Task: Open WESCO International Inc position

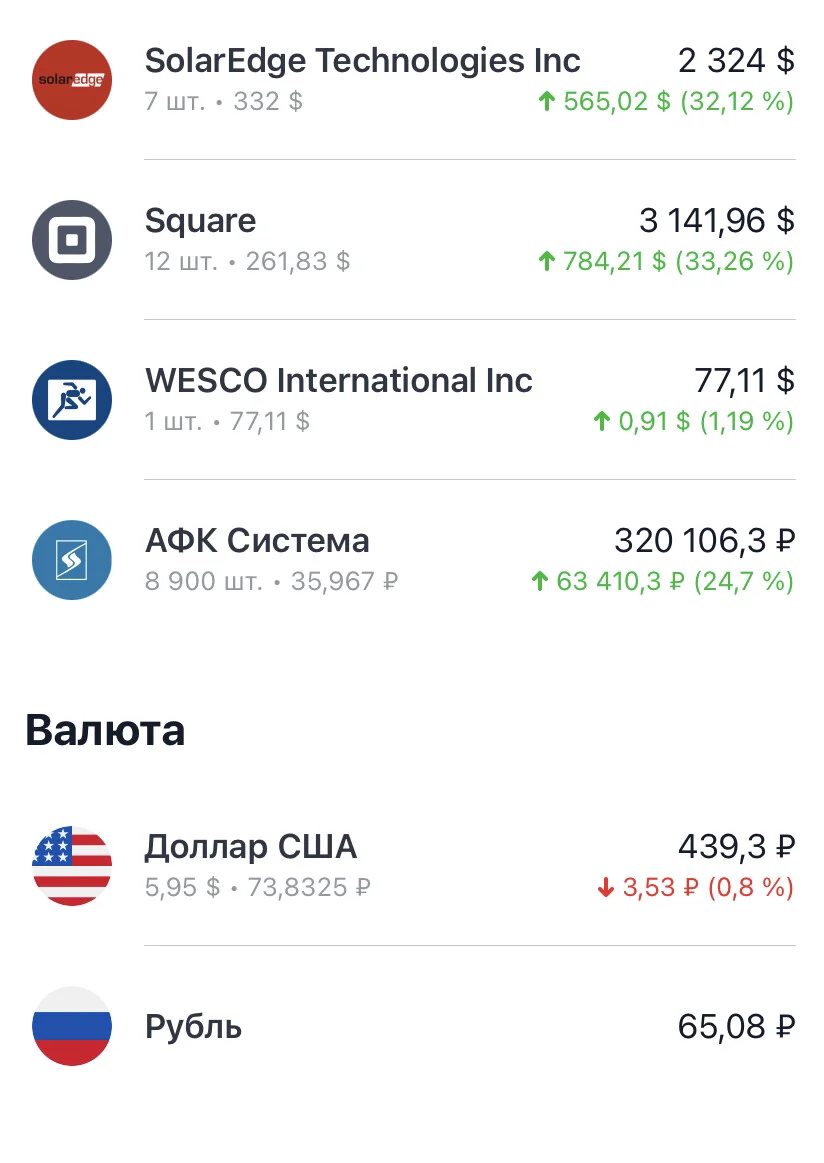Action: click(x=412, y=400)
